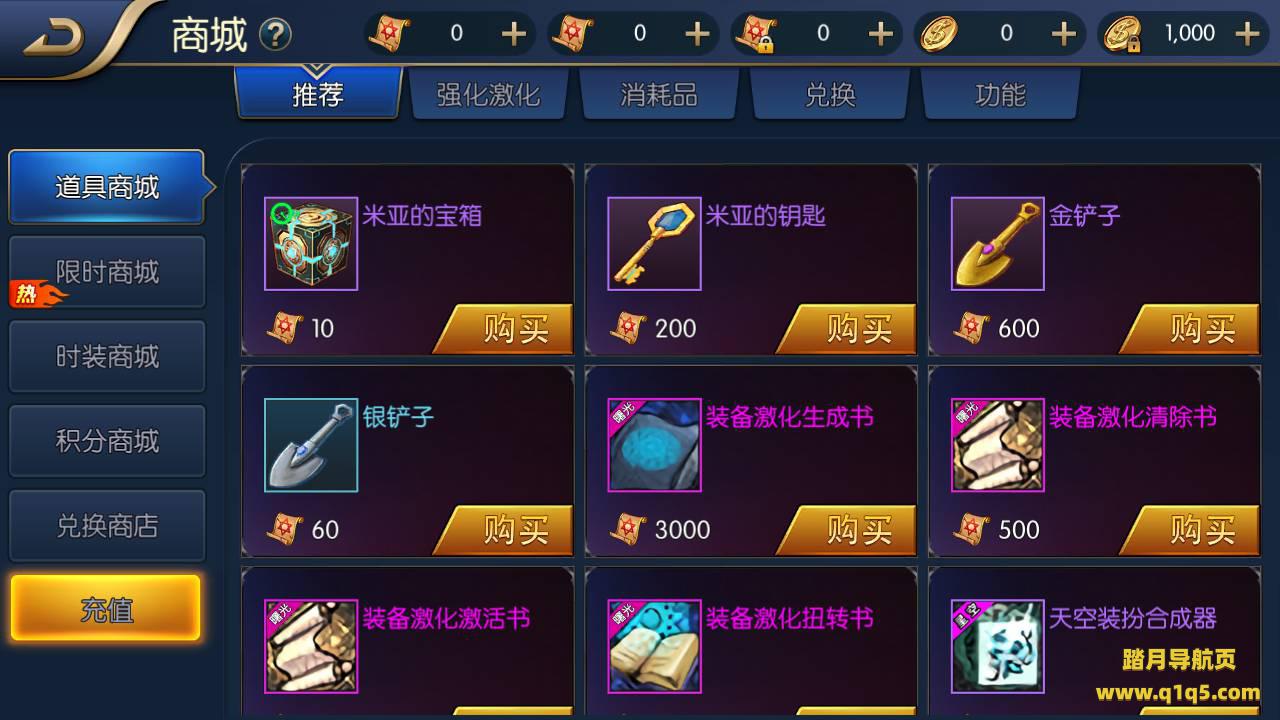Open the shop help question mark

point(275,35)
